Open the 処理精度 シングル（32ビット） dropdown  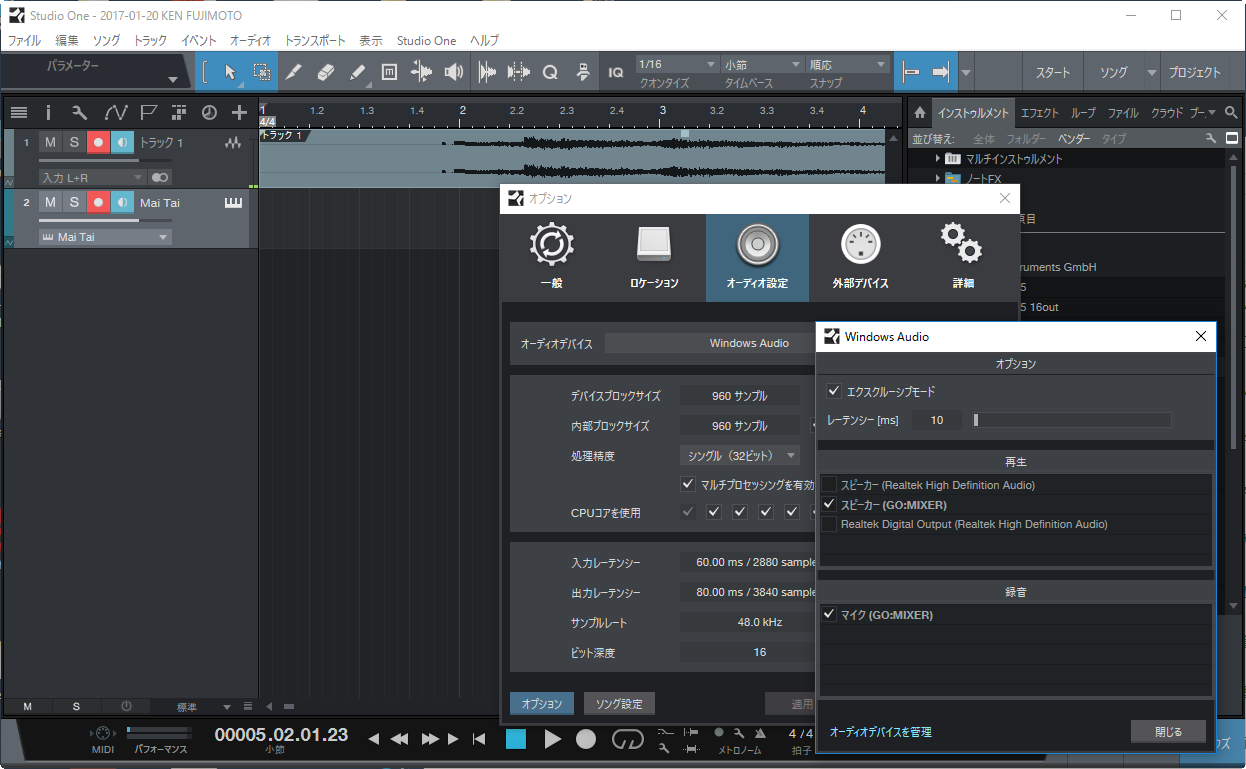pos(740,456)
